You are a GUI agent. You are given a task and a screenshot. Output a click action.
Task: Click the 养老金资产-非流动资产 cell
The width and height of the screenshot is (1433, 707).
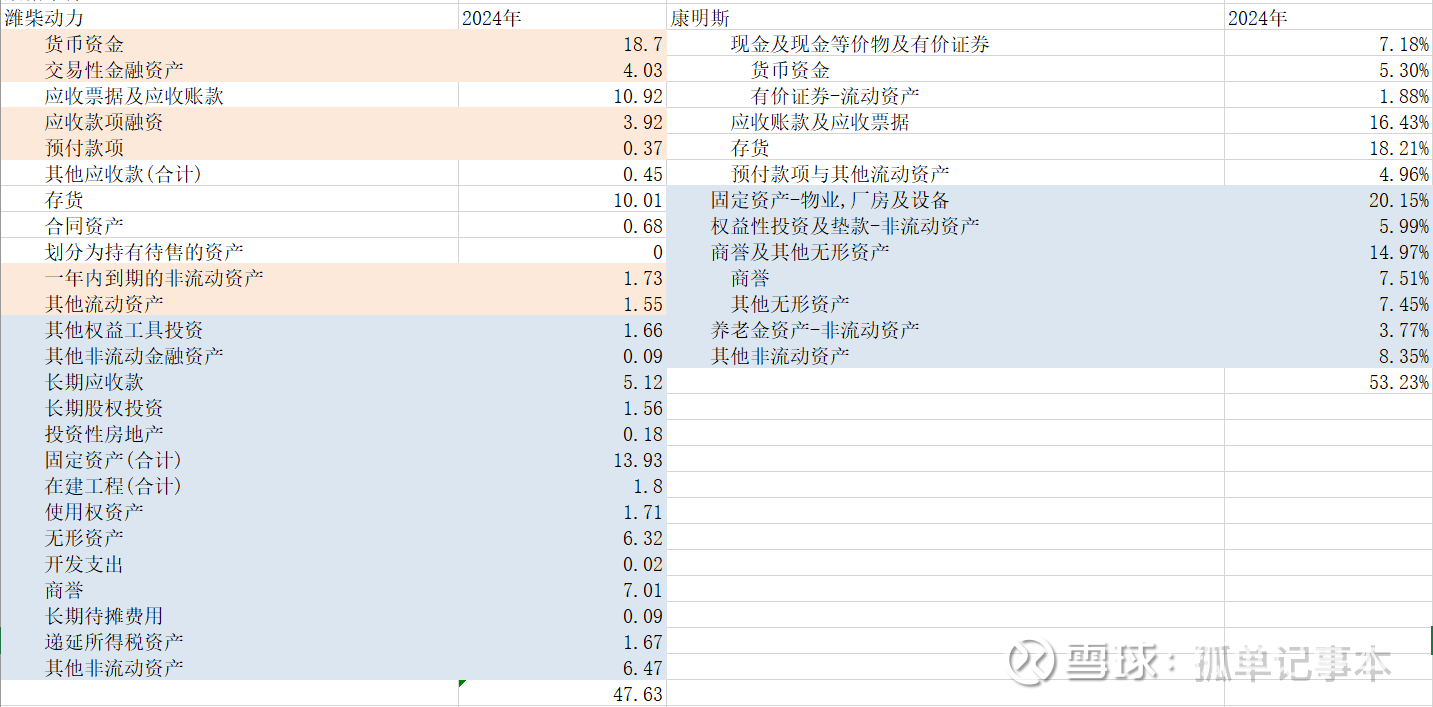tap(945, 330)
